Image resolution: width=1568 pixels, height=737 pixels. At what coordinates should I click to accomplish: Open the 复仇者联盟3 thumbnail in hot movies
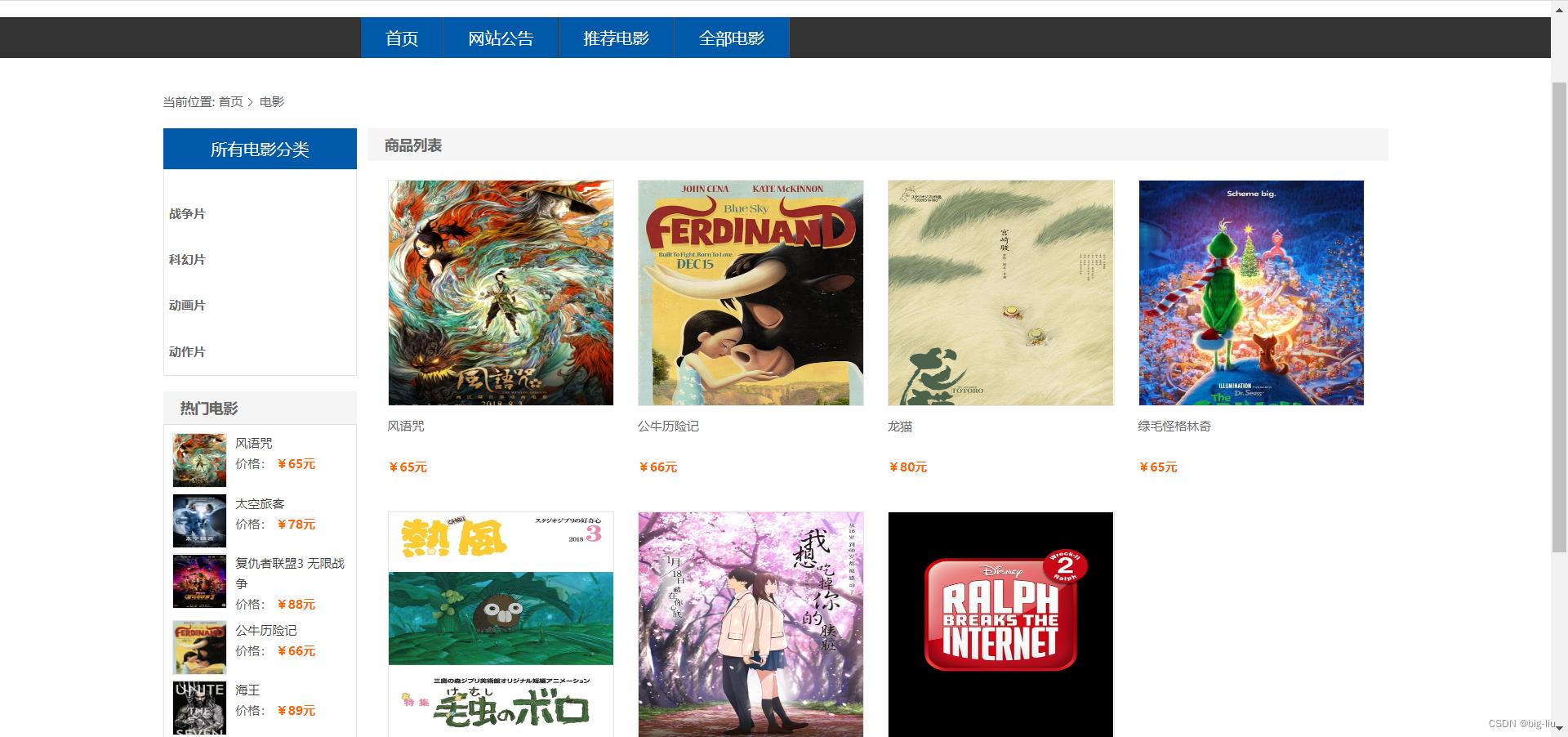pos(199,581)
